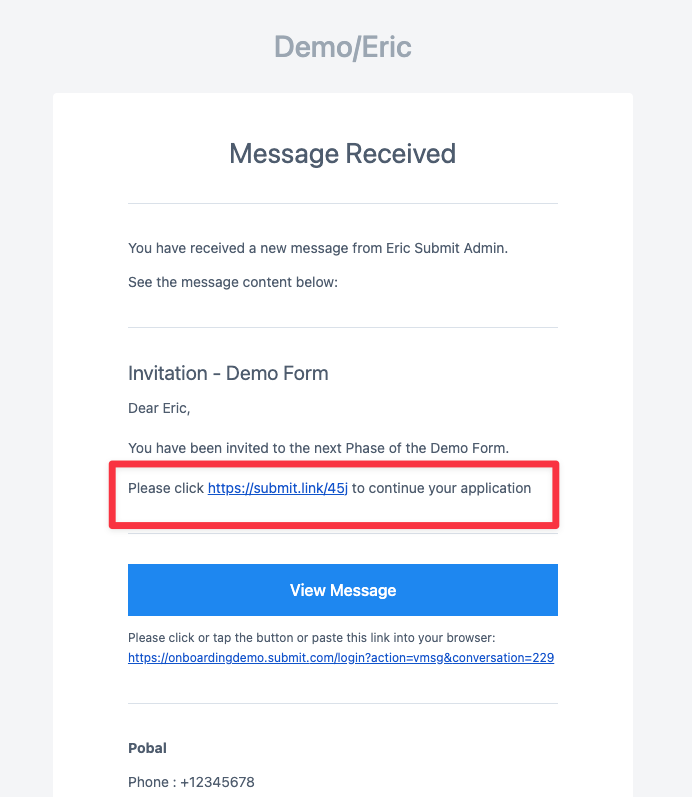
Task: Click the blue View Message button
Action: point(343,590)
